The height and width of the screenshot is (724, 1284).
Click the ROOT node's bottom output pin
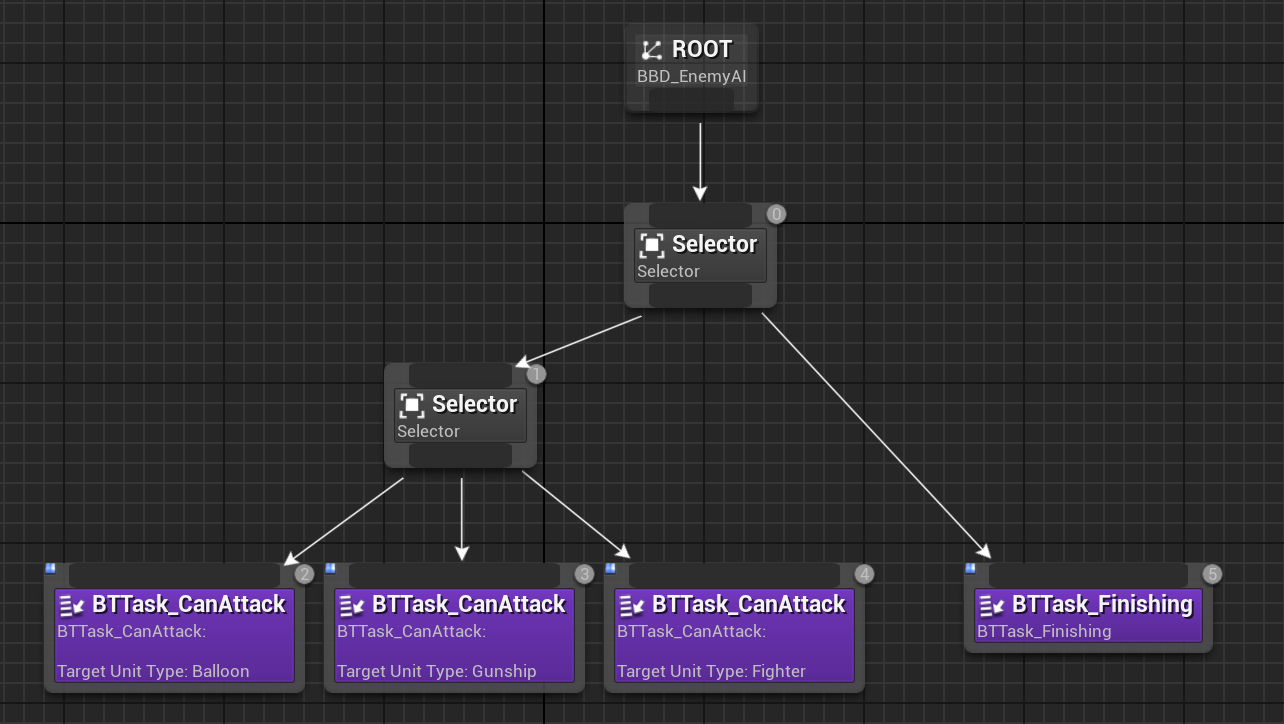[692, 99]
